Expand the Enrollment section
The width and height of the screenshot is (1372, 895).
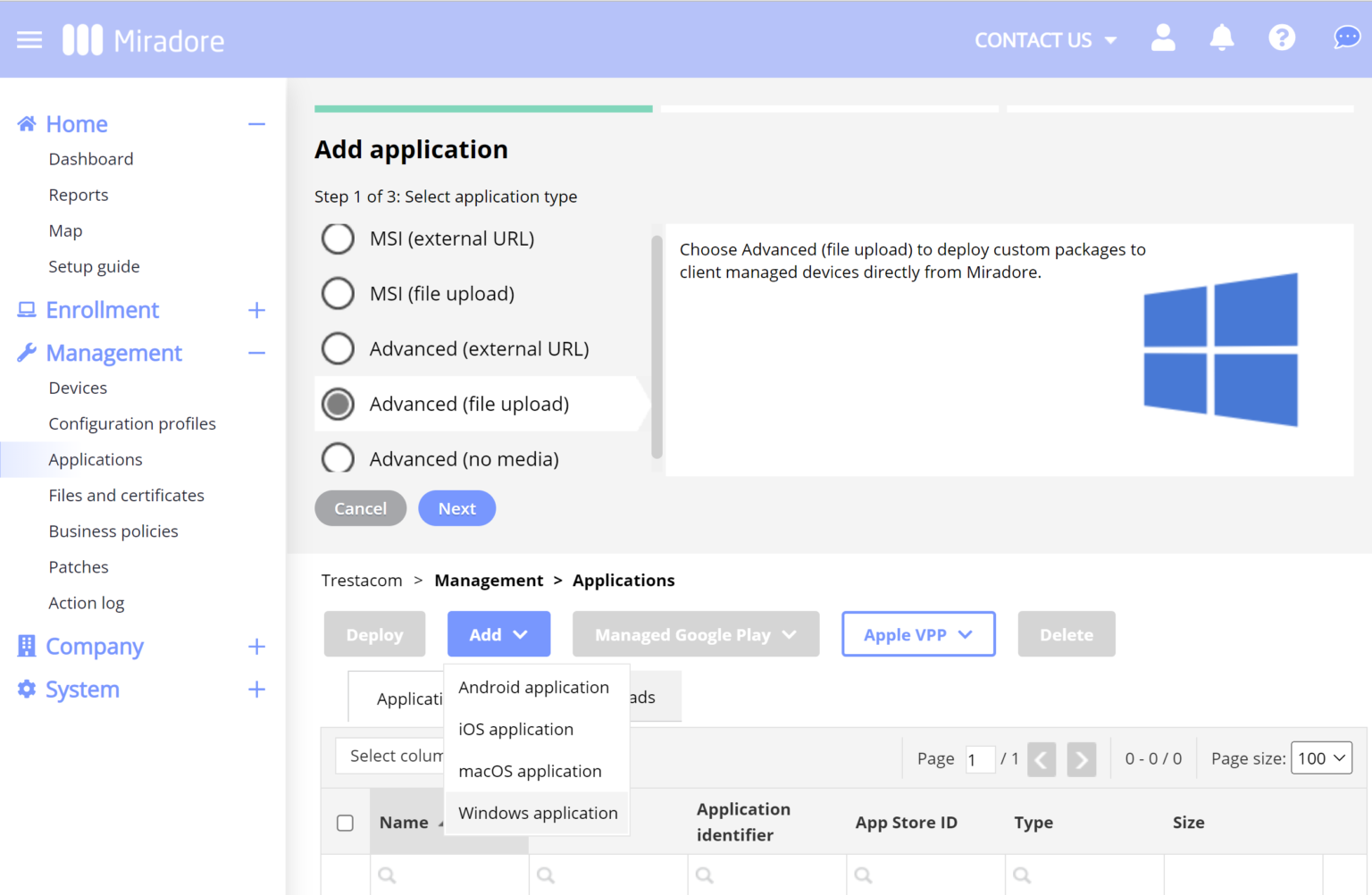pos(256,310)
